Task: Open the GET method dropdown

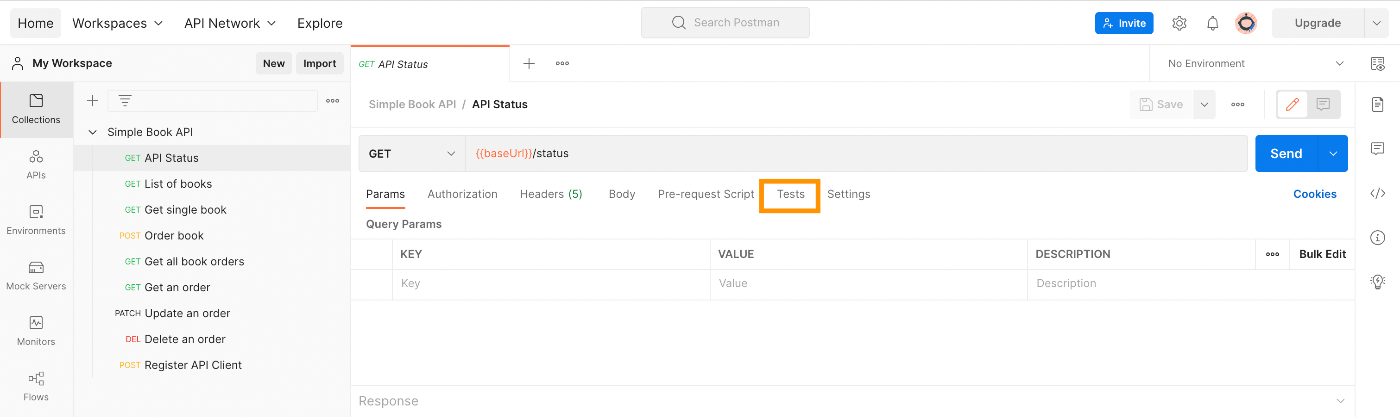Action: [x=412, y=154]
